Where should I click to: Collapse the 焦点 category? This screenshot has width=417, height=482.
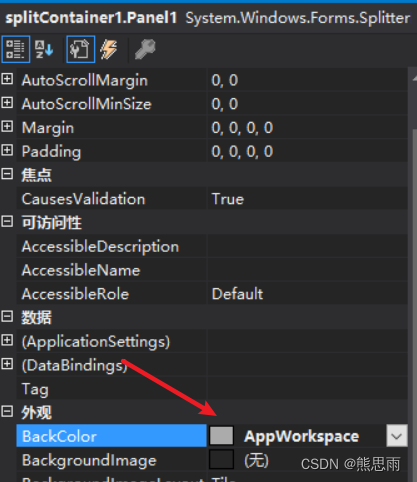pos(7,174)
